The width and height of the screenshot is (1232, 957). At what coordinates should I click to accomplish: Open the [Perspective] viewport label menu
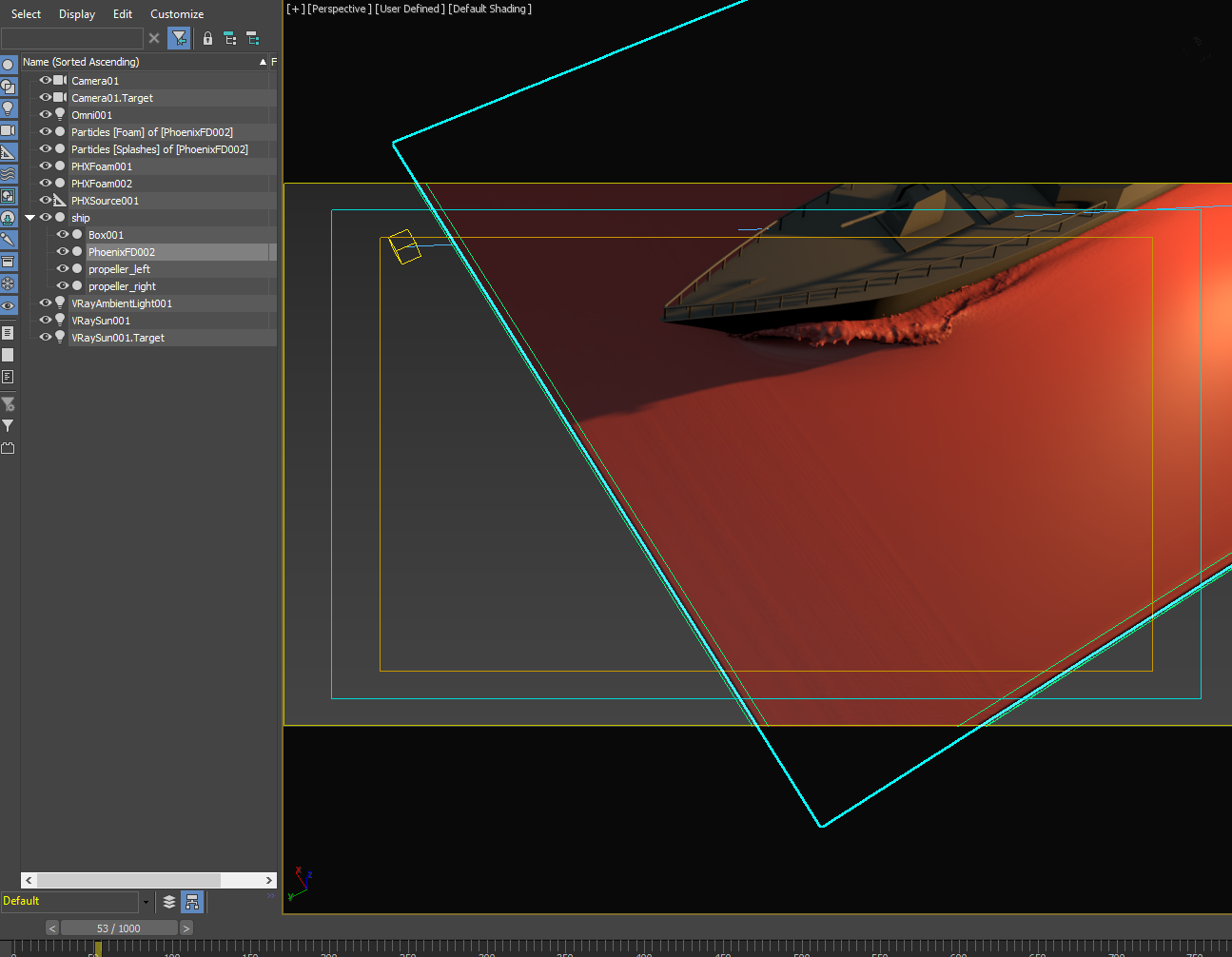[x=340, y=9]
